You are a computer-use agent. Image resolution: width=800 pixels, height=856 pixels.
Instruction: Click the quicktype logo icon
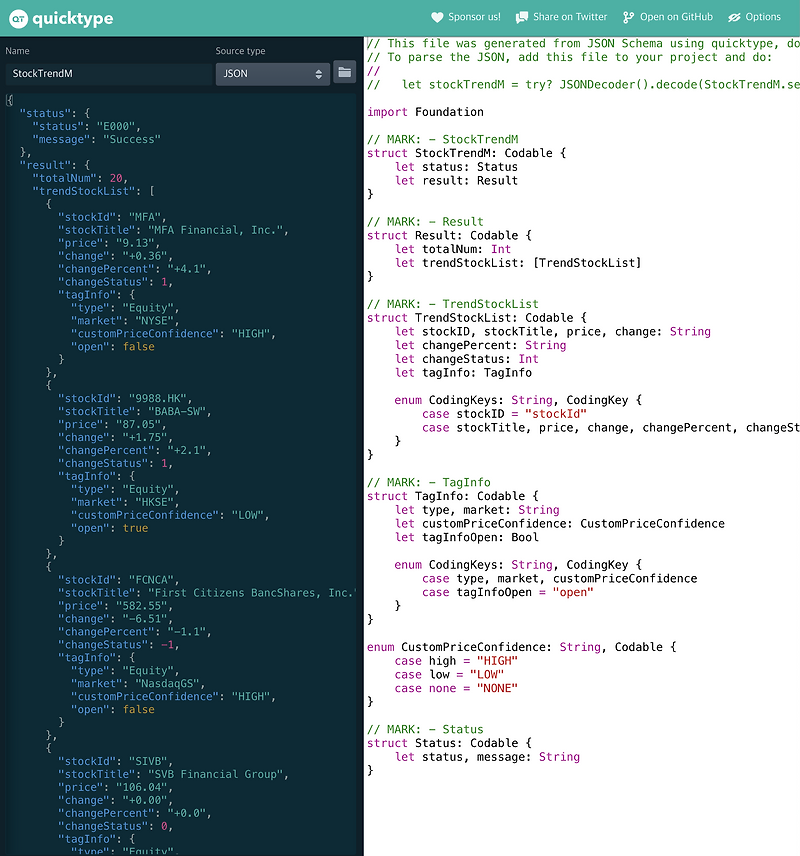tap(18, 18)
